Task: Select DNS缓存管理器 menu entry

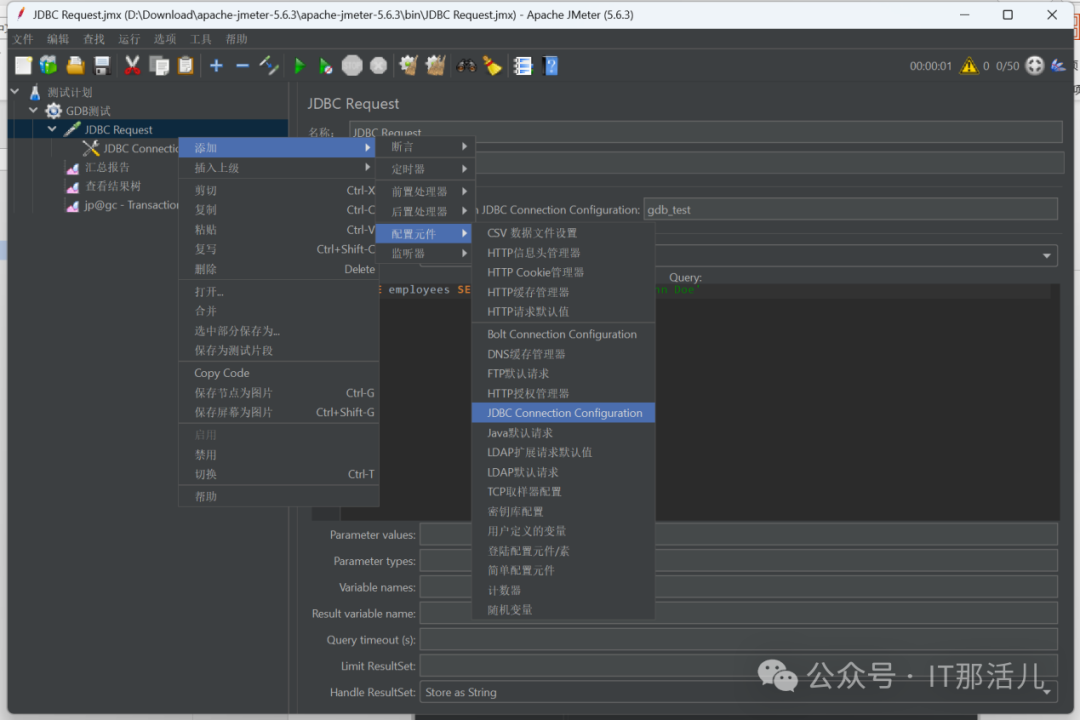Action: [563, 354]
